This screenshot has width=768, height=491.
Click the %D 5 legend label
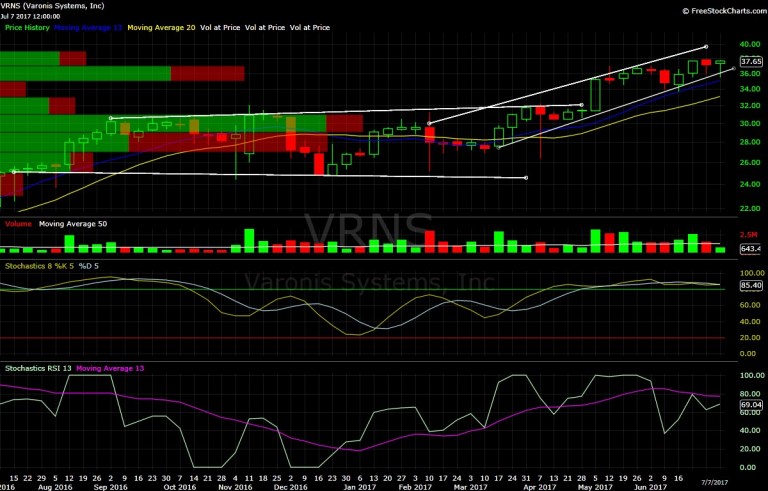[x=89, y=266]
